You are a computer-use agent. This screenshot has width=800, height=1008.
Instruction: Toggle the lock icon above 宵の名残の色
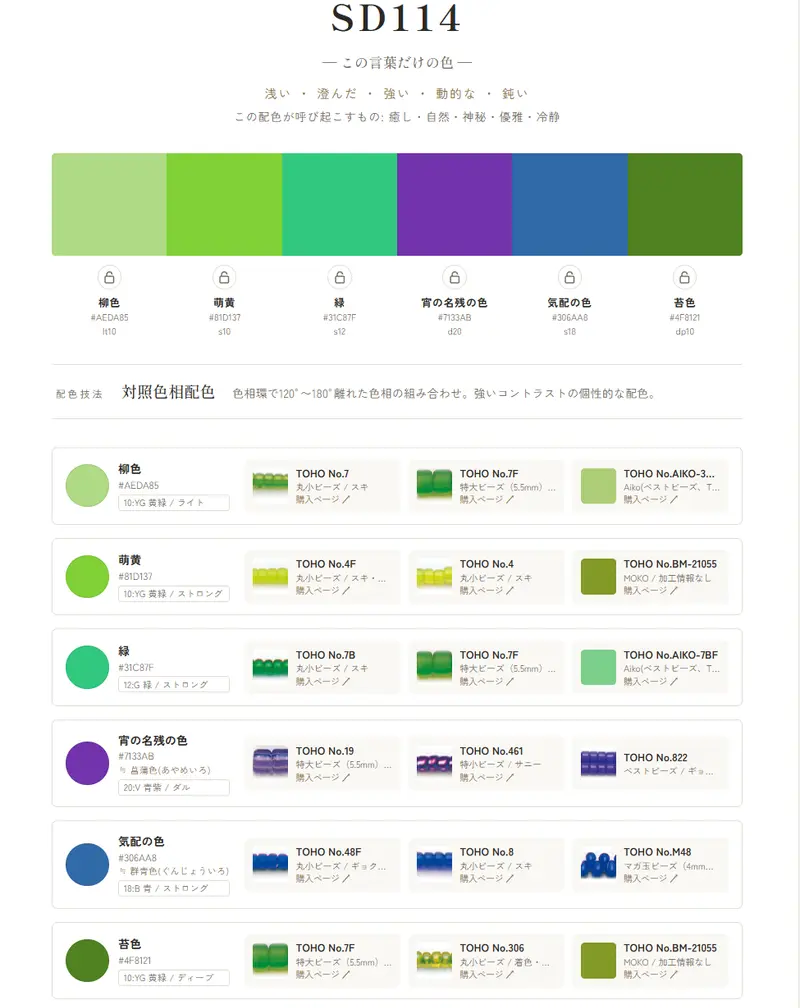(x=455, y=277)
